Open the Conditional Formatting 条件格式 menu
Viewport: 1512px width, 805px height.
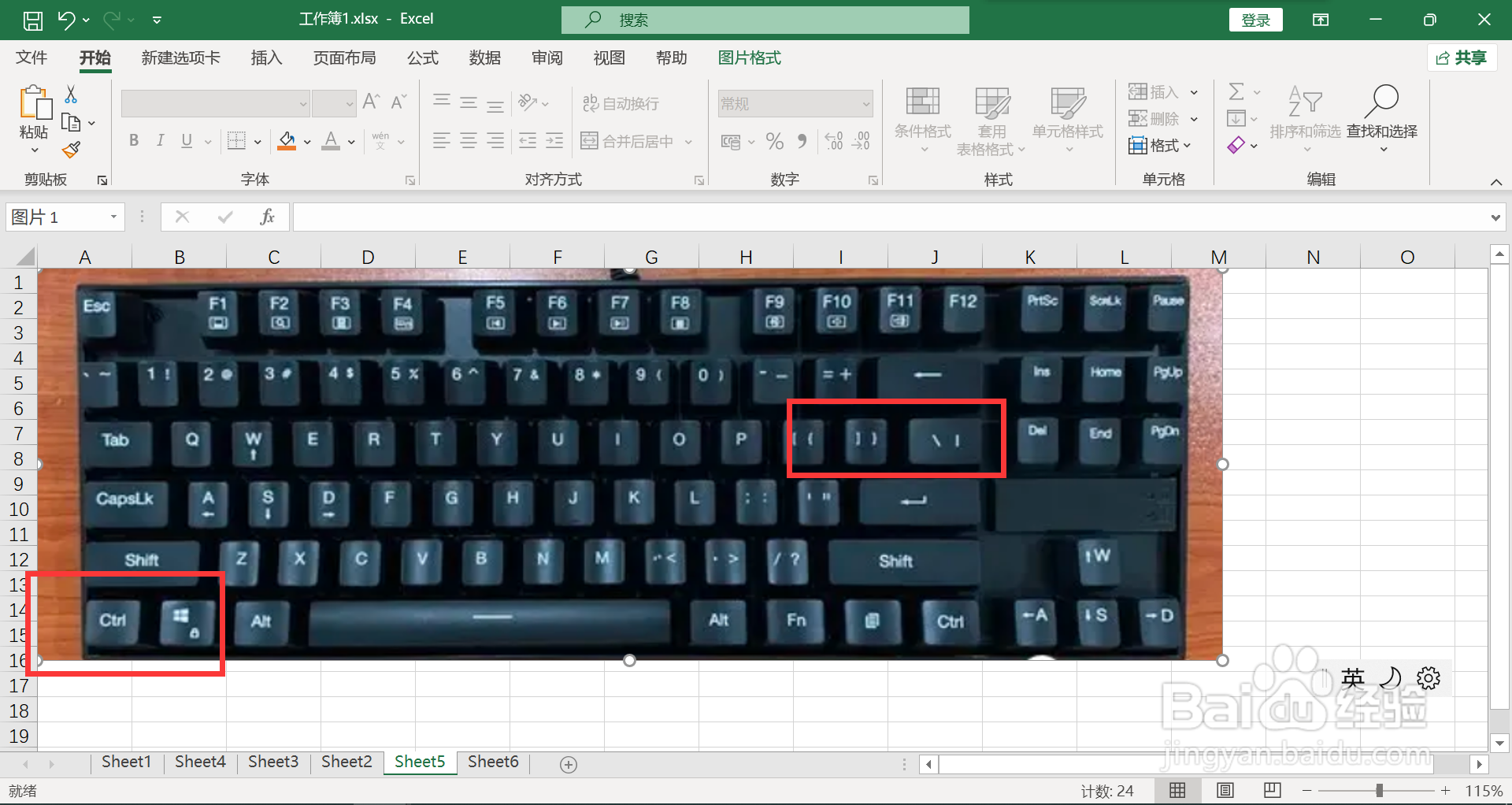pyautogui.click(x=923, y=120)
